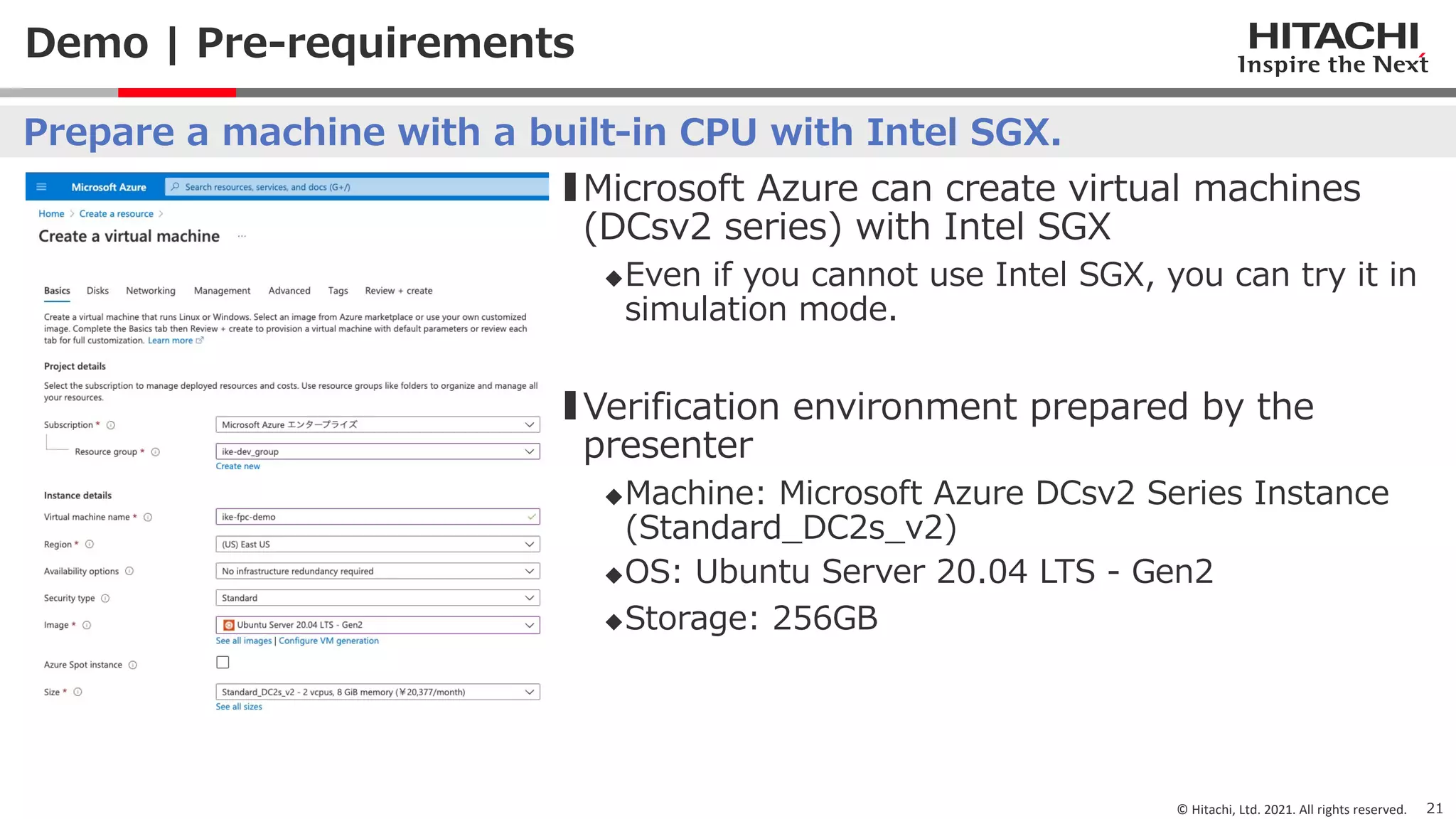The image size is (1456, 819).
Task: Open the ellipsis menu beside page title
Action: 242,236
